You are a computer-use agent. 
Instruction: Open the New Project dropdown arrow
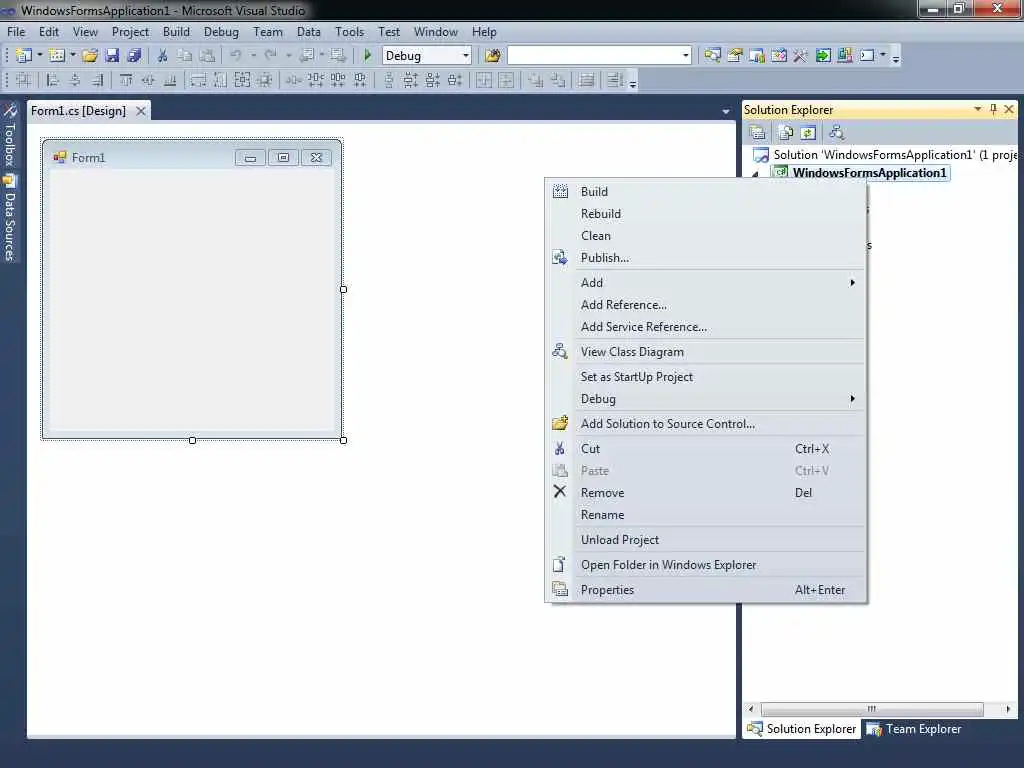(x=40, y=56)
